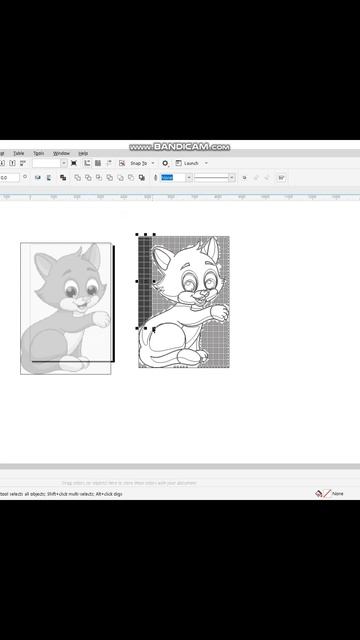Click the gray cat picture
This screenshot has height=640, width=360.
pos(66,309)
